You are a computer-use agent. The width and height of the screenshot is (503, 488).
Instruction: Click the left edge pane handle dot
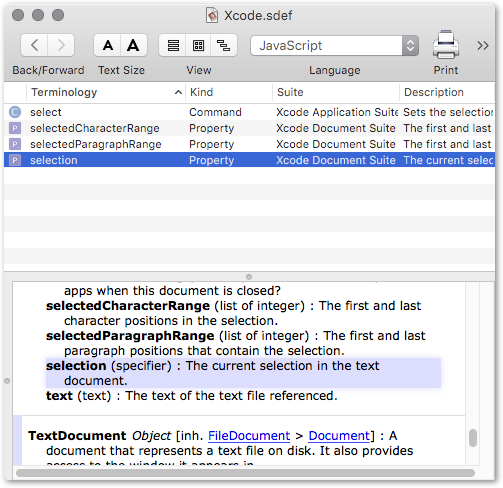[x=7, y=381]
